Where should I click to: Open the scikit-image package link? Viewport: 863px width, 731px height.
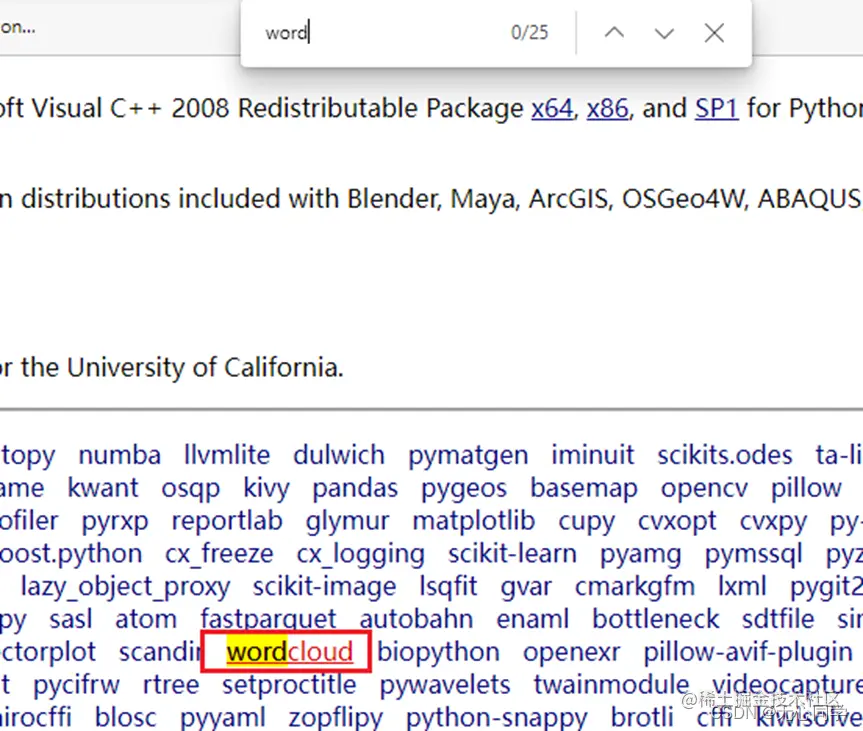(324, 587)
